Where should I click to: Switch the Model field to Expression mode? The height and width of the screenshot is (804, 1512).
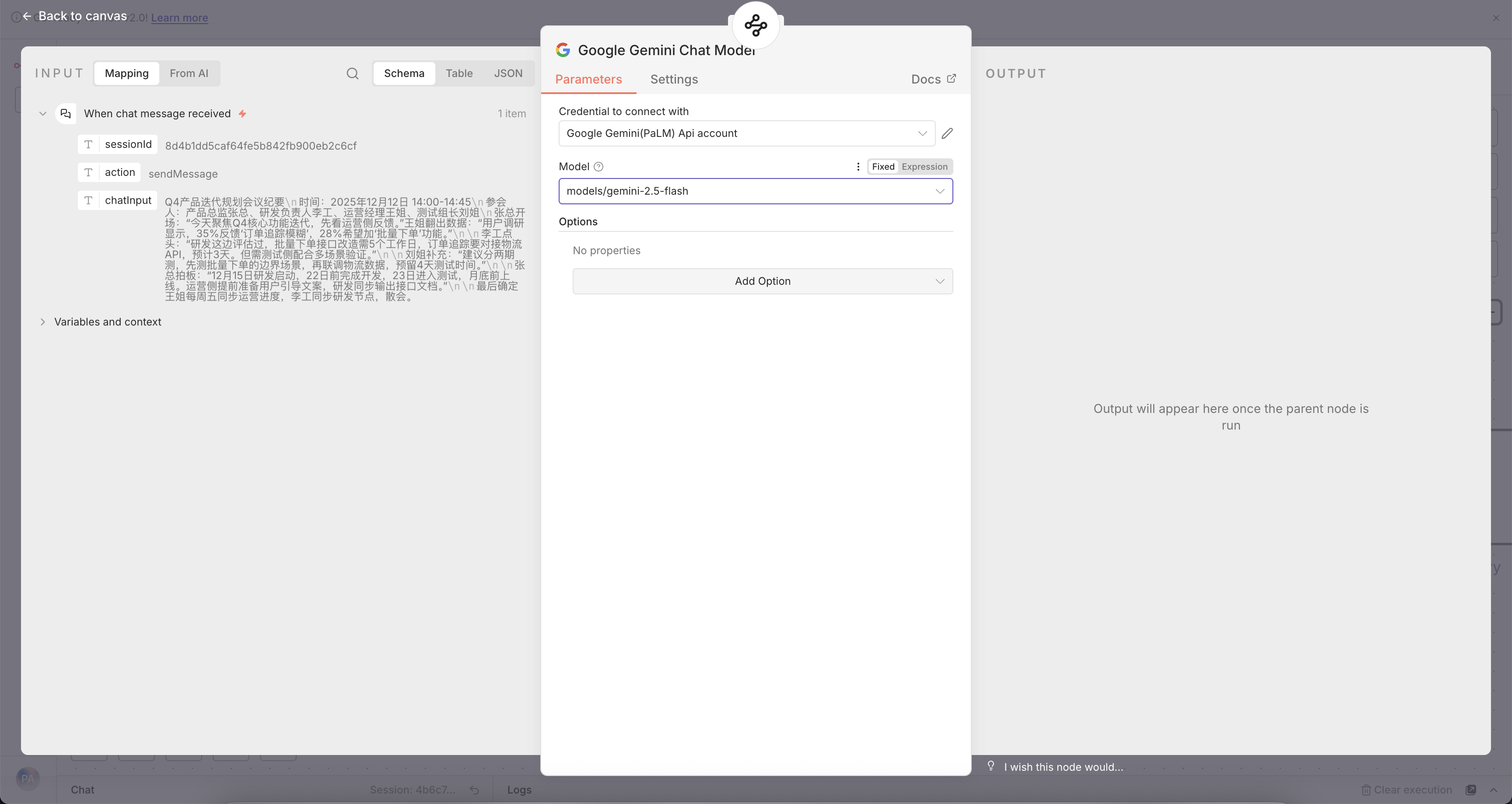(x=924, y=167)
